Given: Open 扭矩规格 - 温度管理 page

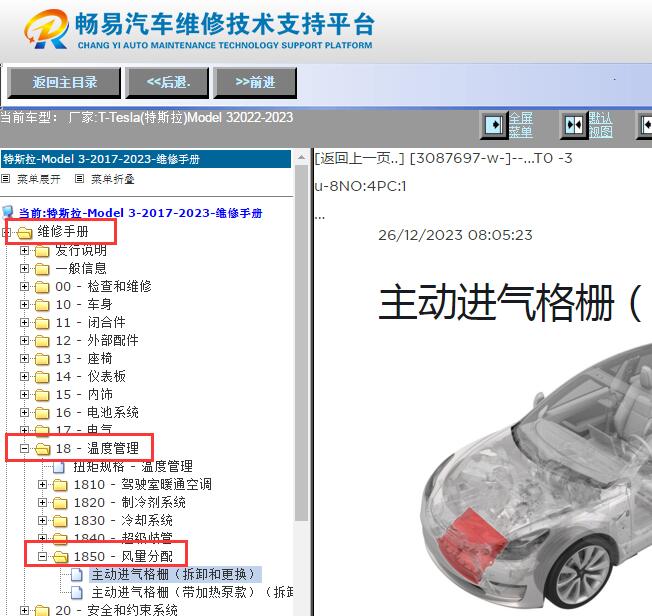Looking at the screenshot, I should pyautogui.click(x=133, y=466).
